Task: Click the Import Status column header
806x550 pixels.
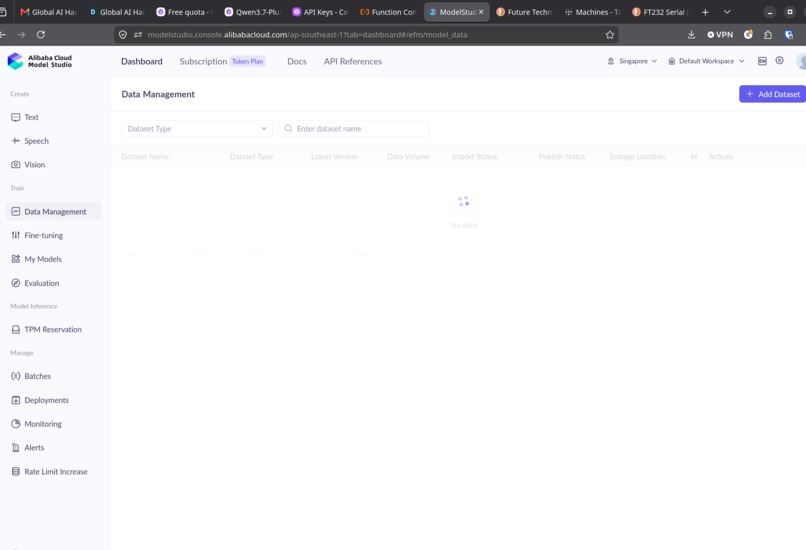Action: pyautogui.click(x=474, y=156)
